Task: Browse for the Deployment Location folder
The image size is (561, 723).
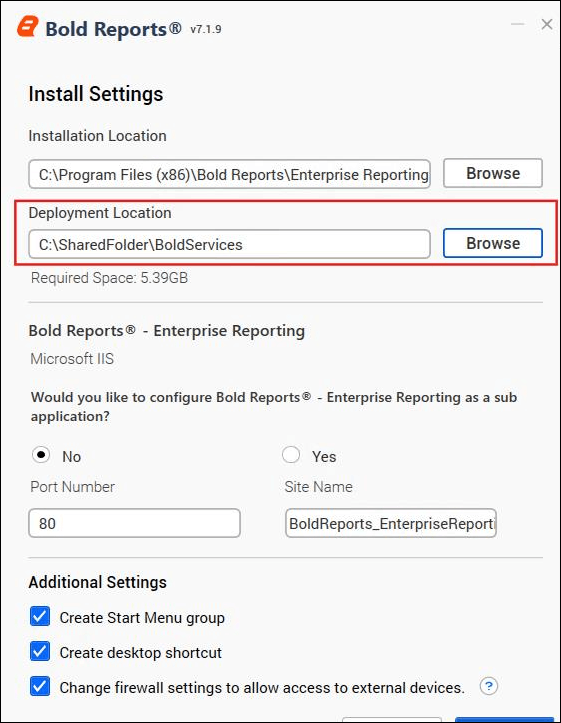Action: click(493, 243)
